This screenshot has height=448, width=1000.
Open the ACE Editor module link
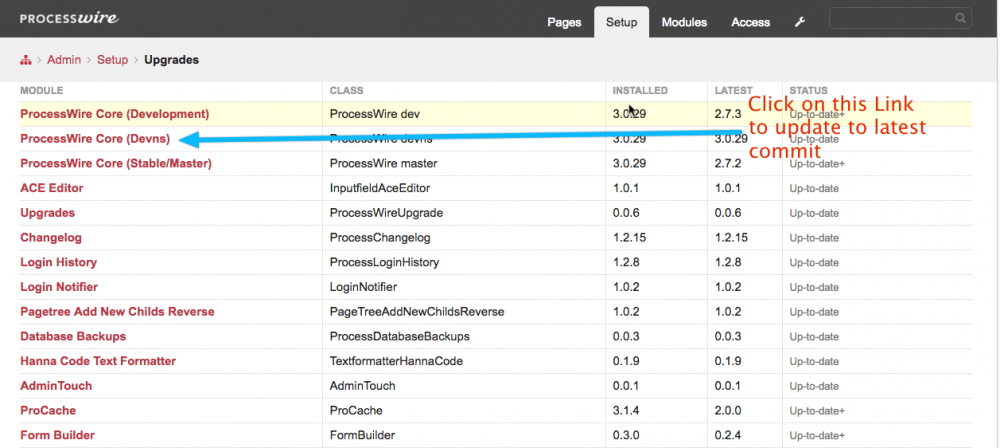coord(52,188)
